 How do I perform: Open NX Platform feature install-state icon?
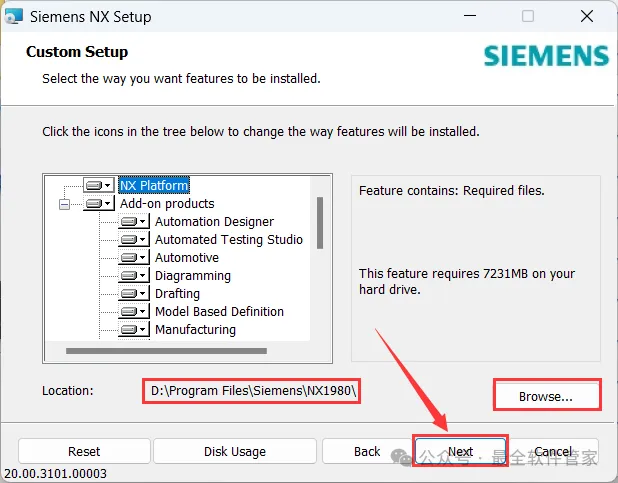pyautogui.click(x=99, y=185)
